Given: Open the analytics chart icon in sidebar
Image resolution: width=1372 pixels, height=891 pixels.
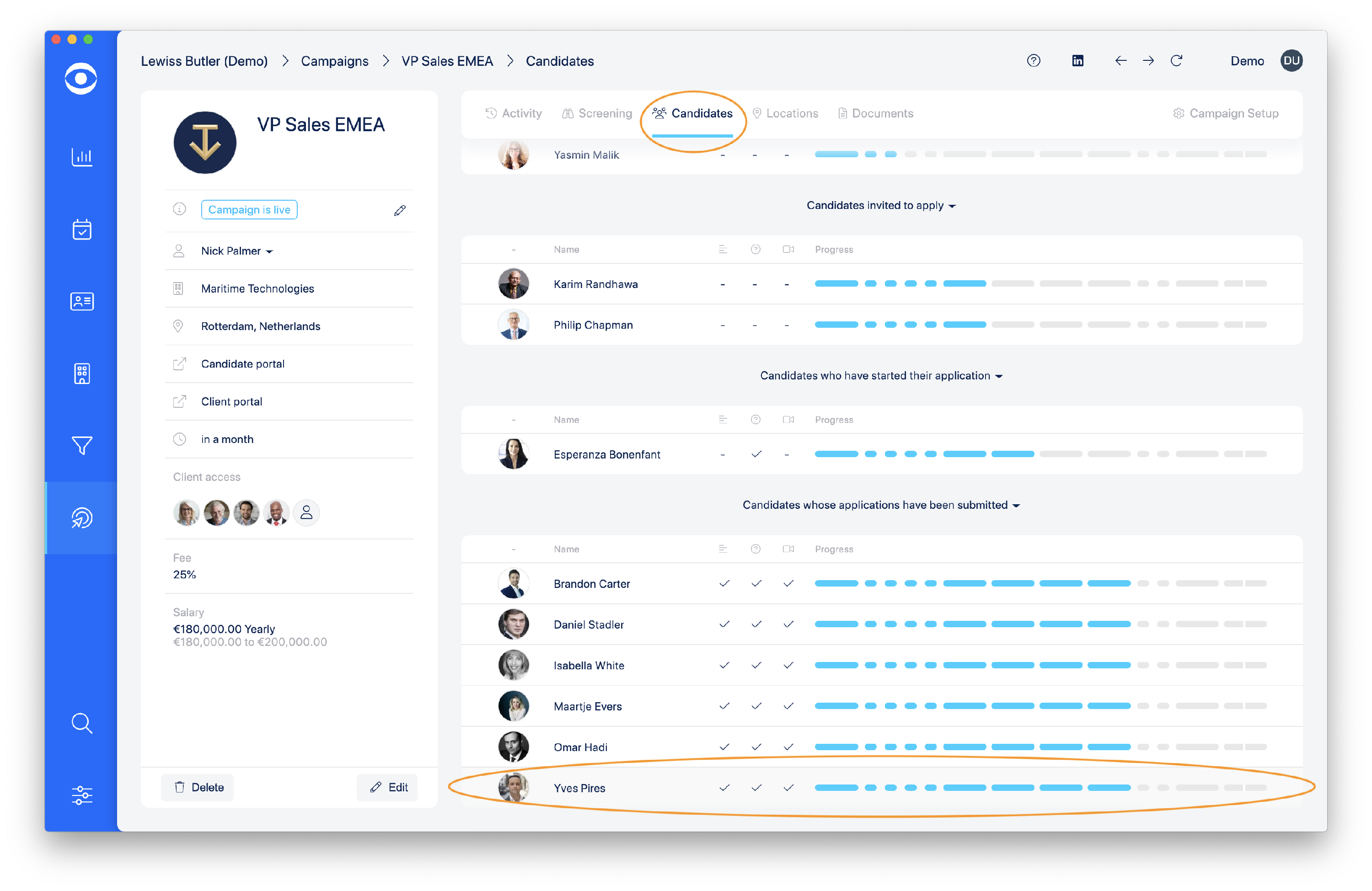Looking at the screenshot, I should point(81,157).
